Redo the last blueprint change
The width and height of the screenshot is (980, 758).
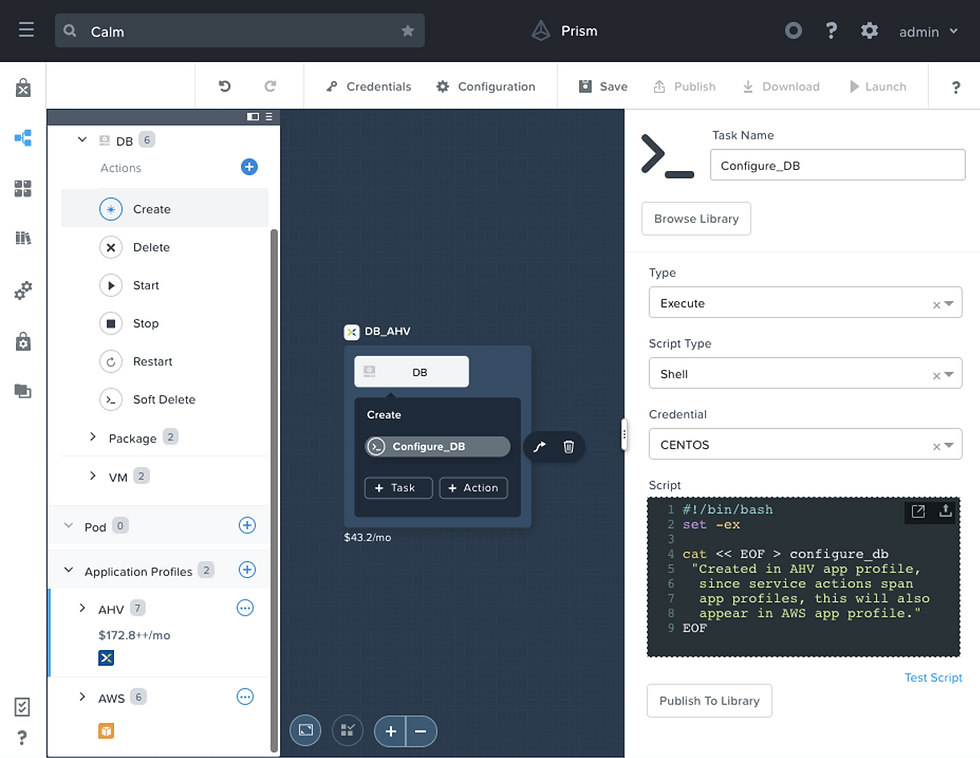point(270,86)
